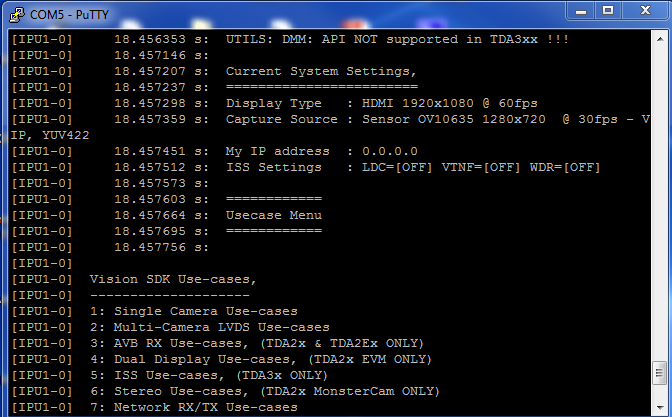Click the Single Camera Use-cases line
672x417 pixels.
click(194, 311)
